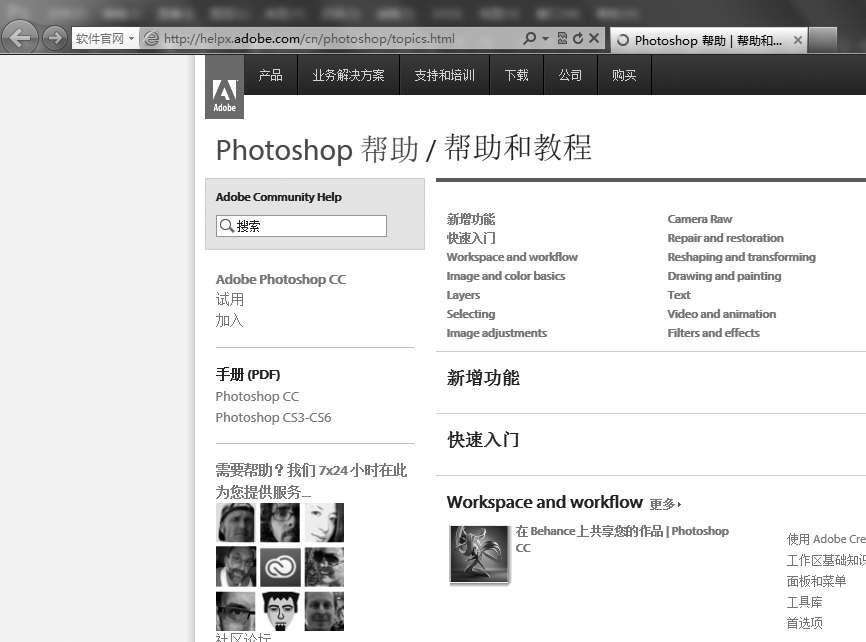Screen dimensions: 866x642
Task: Click the refresh icon in the address bar
Action: 578,39
